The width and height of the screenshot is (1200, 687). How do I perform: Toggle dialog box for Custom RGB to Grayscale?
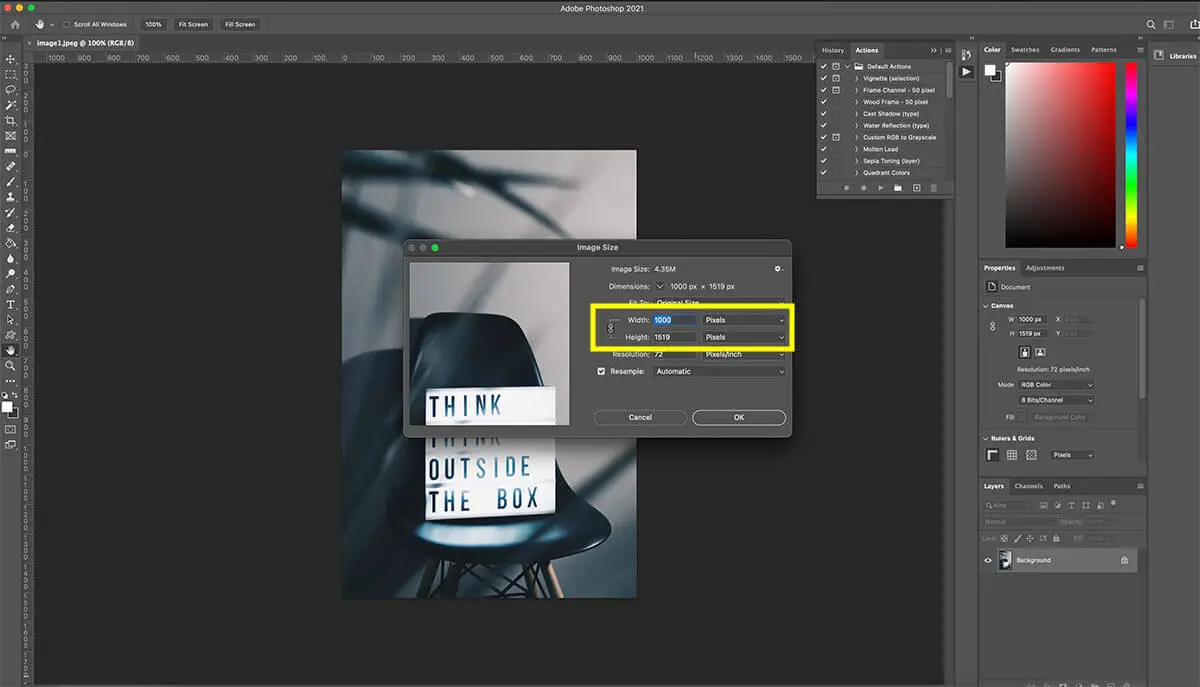836,137
